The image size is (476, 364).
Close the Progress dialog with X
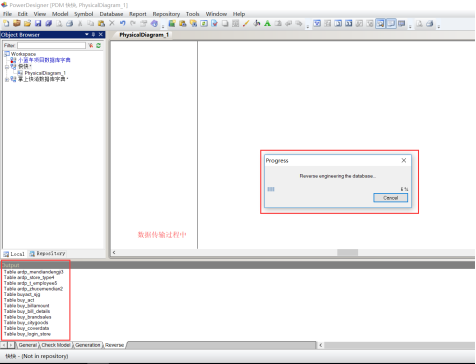[404, 160]
